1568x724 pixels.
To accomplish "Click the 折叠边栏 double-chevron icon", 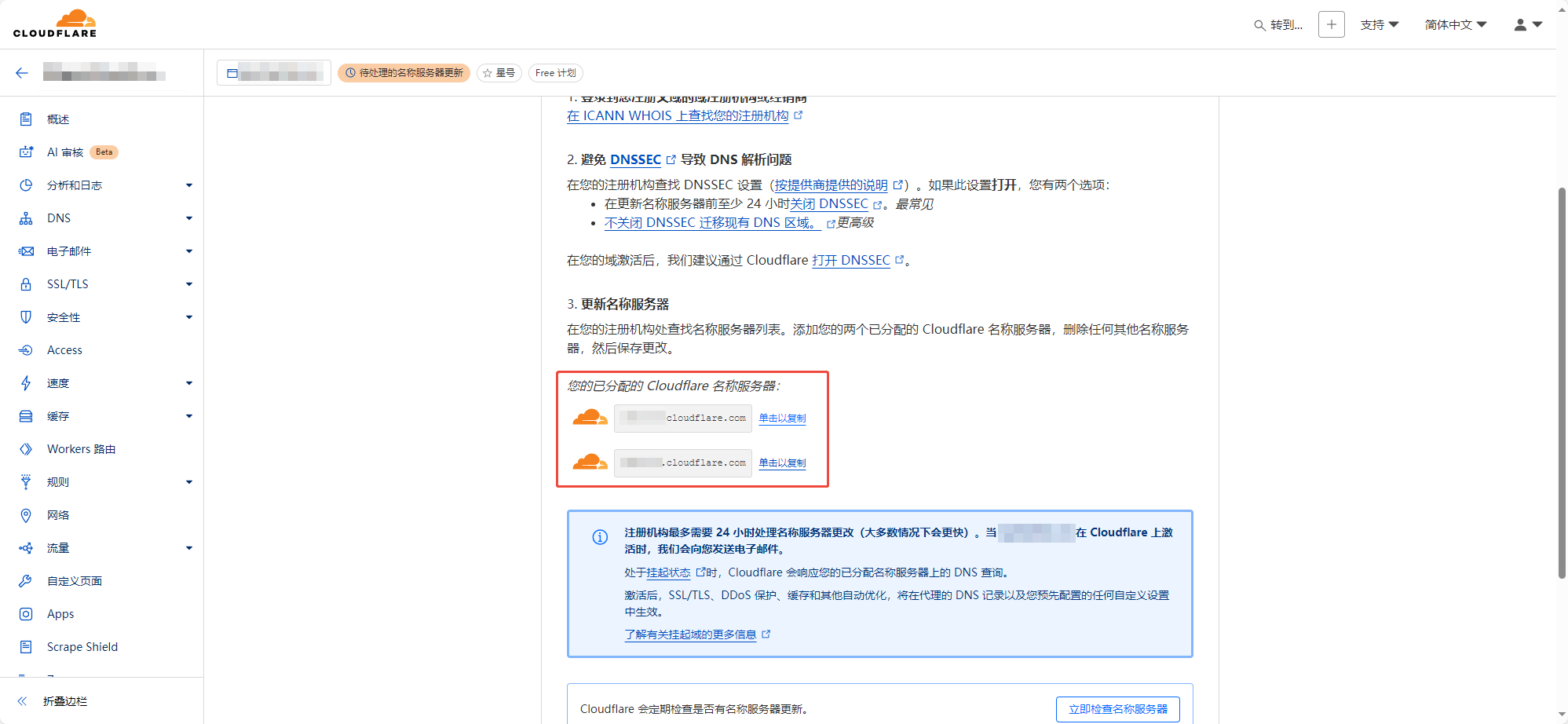I will 22,701.
